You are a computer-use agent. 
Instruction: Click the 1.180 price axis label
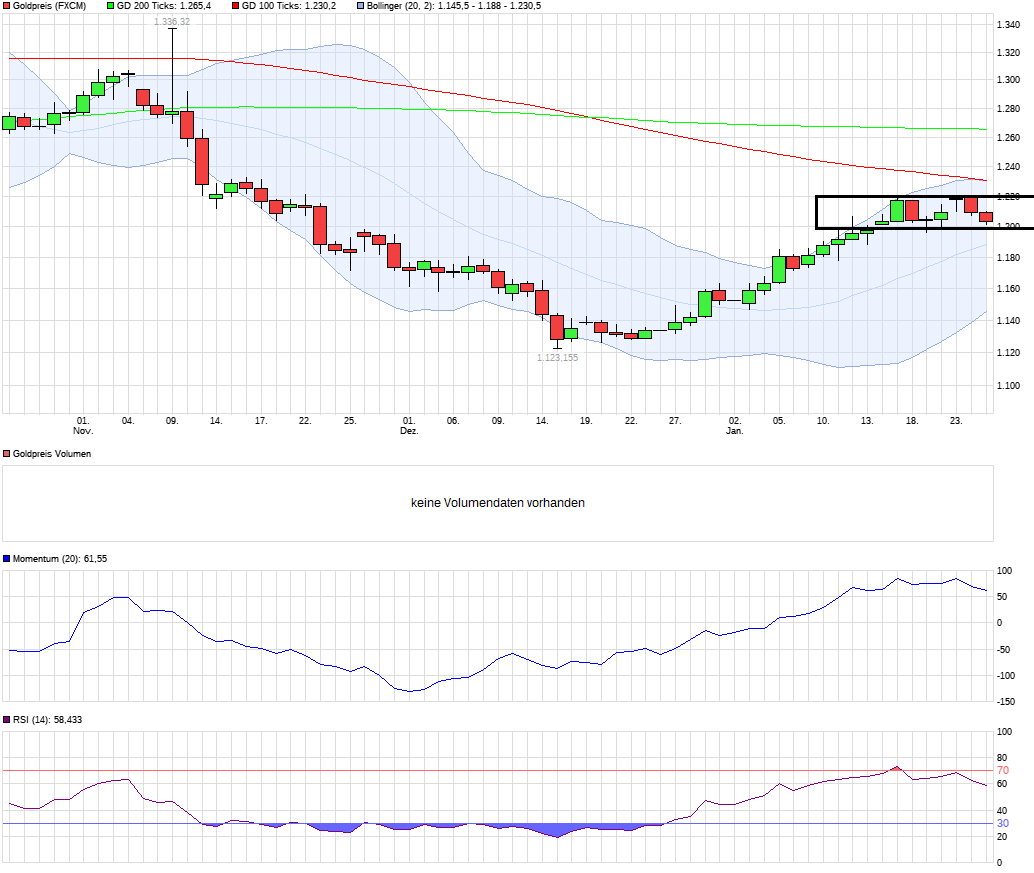(x=1008, y=258)
